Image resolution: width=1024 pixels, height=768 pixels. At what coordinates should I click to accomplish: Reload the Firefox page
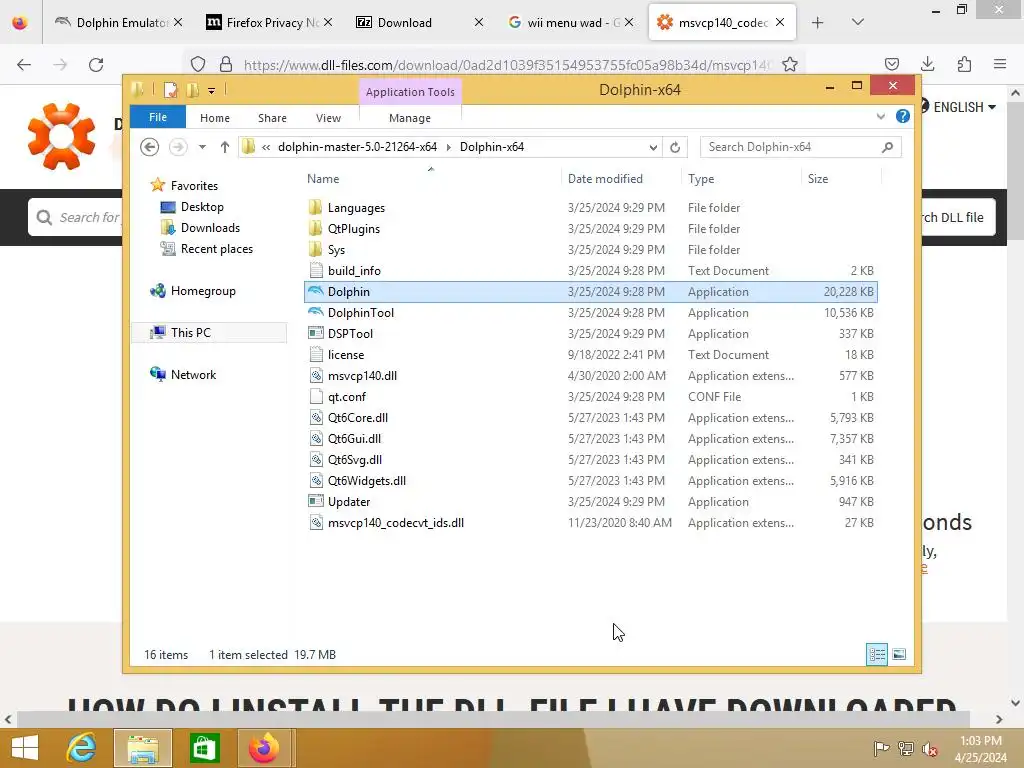(x=96, y=65)
